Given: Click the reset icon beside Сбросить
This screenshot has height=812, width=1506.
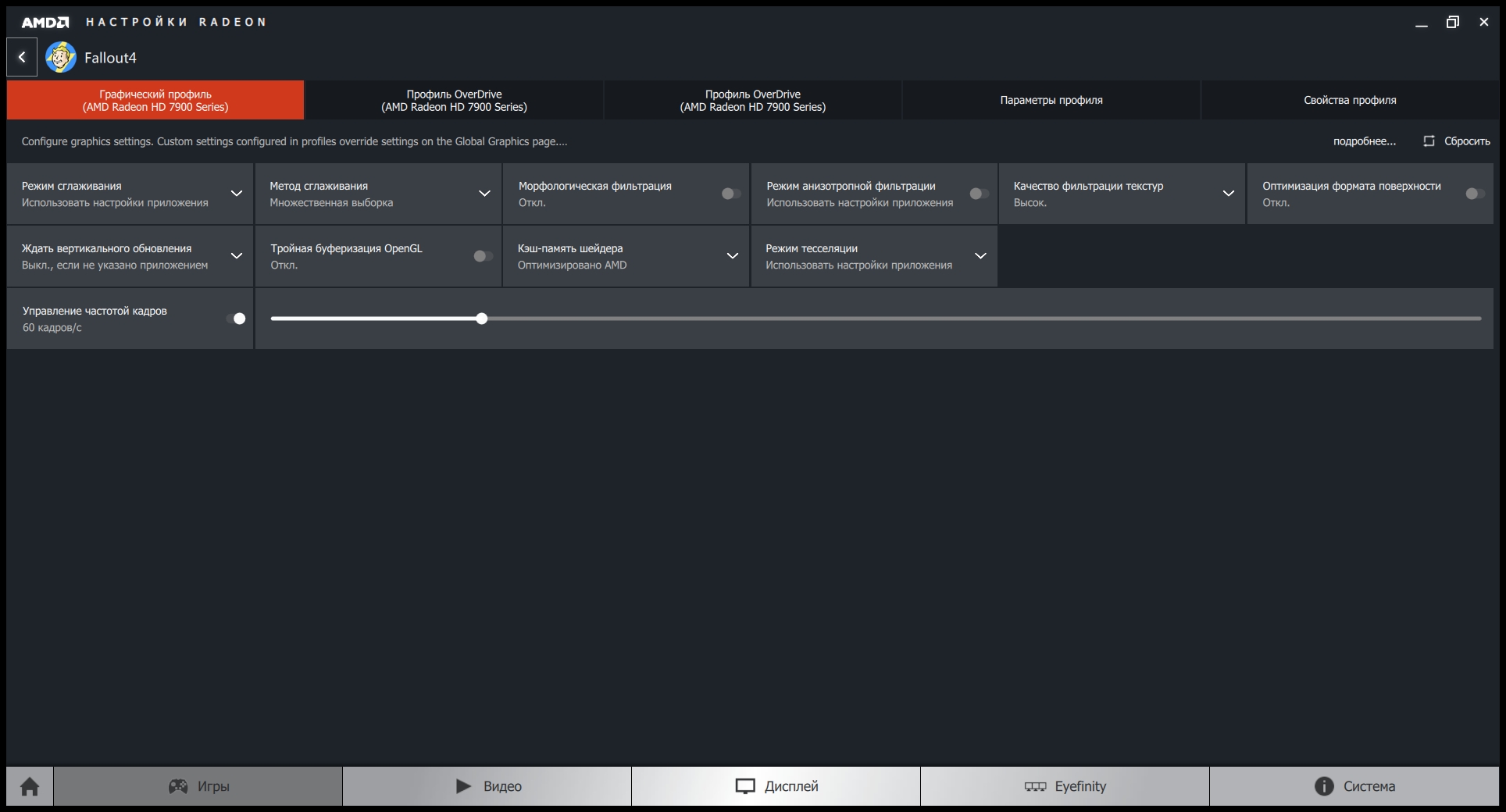Looking at the screenshot, I should coord(1429,141).
